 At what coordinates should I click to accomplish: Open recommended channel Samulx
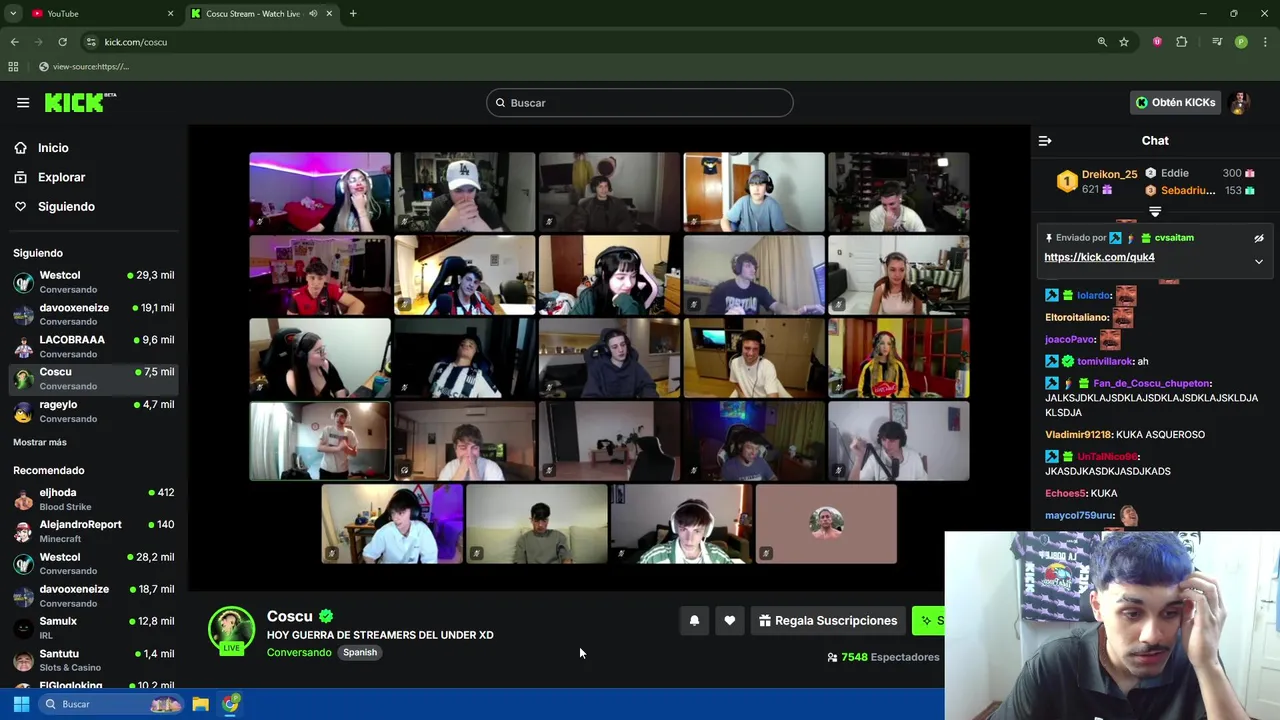coord(94,628)
